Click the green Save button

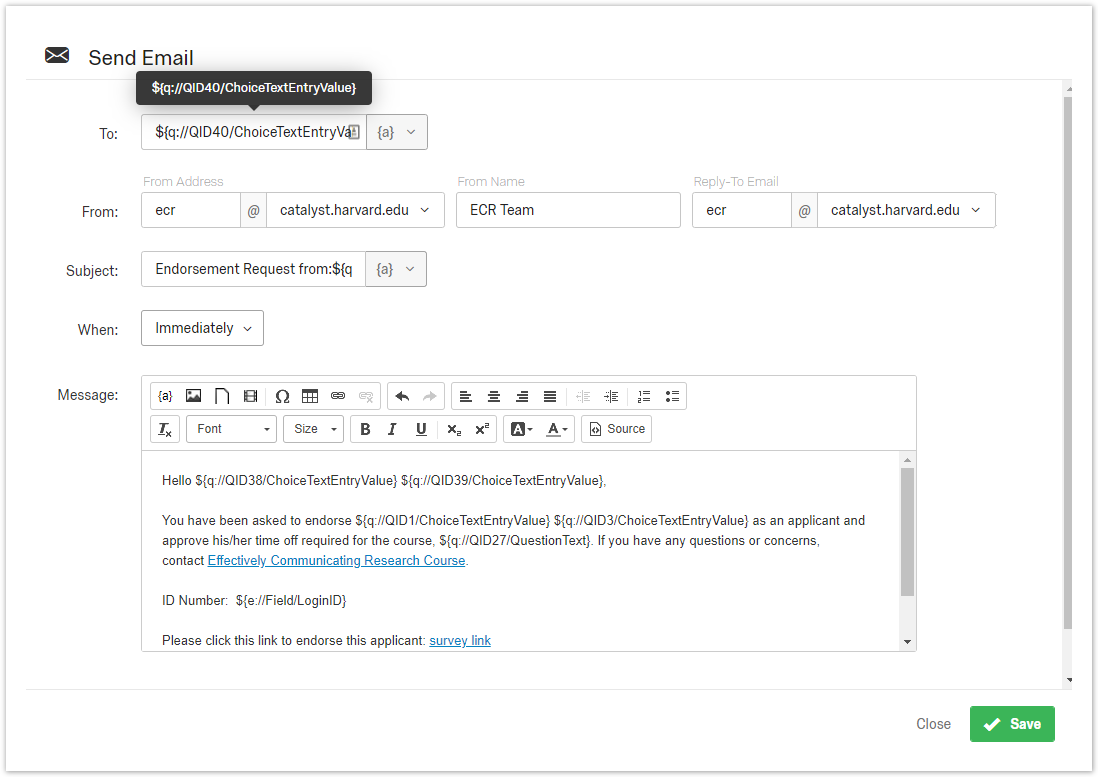[x=1012, y=724]
